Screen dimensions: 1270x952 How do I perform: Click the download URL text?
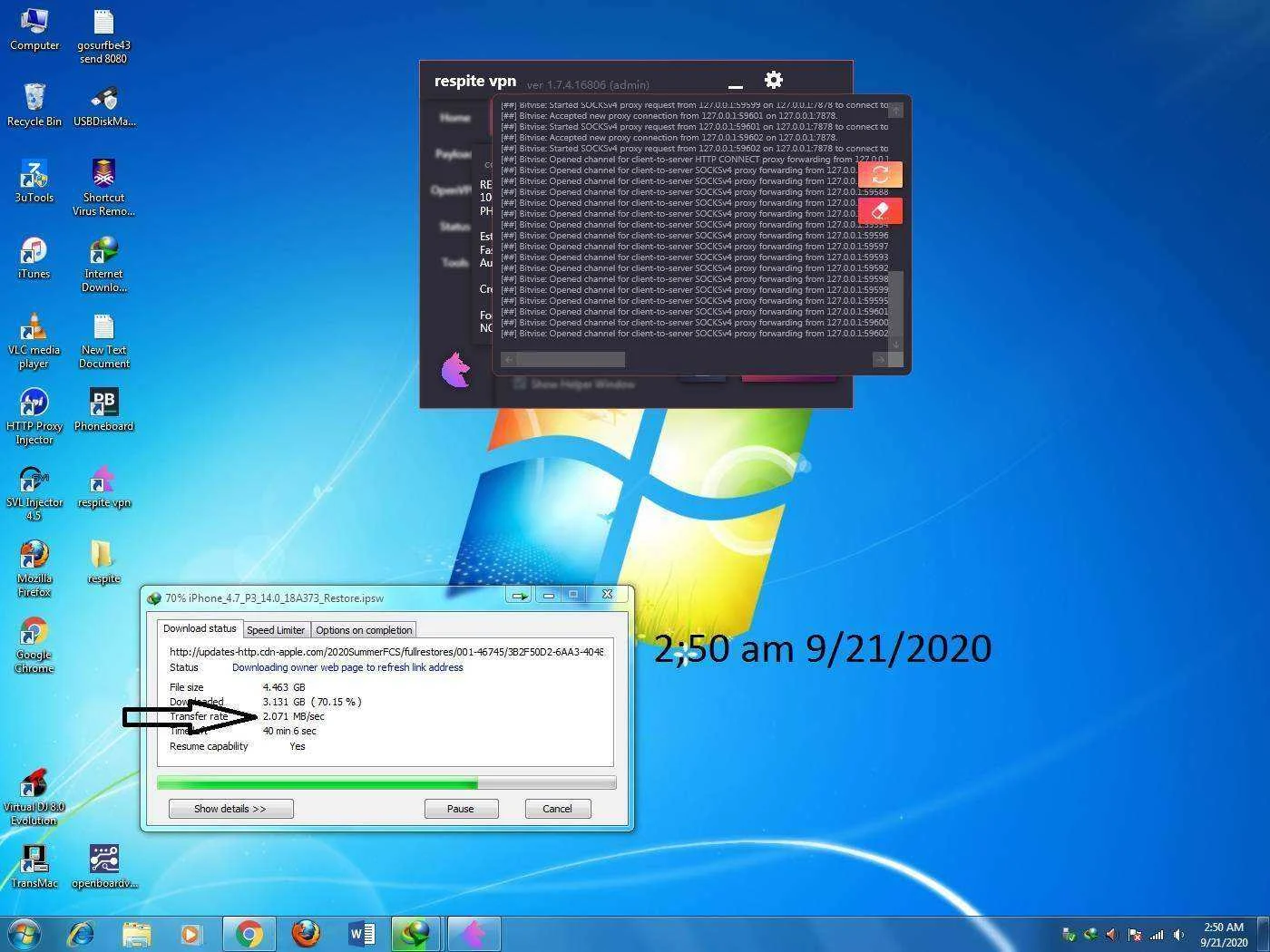click(386, 652)
